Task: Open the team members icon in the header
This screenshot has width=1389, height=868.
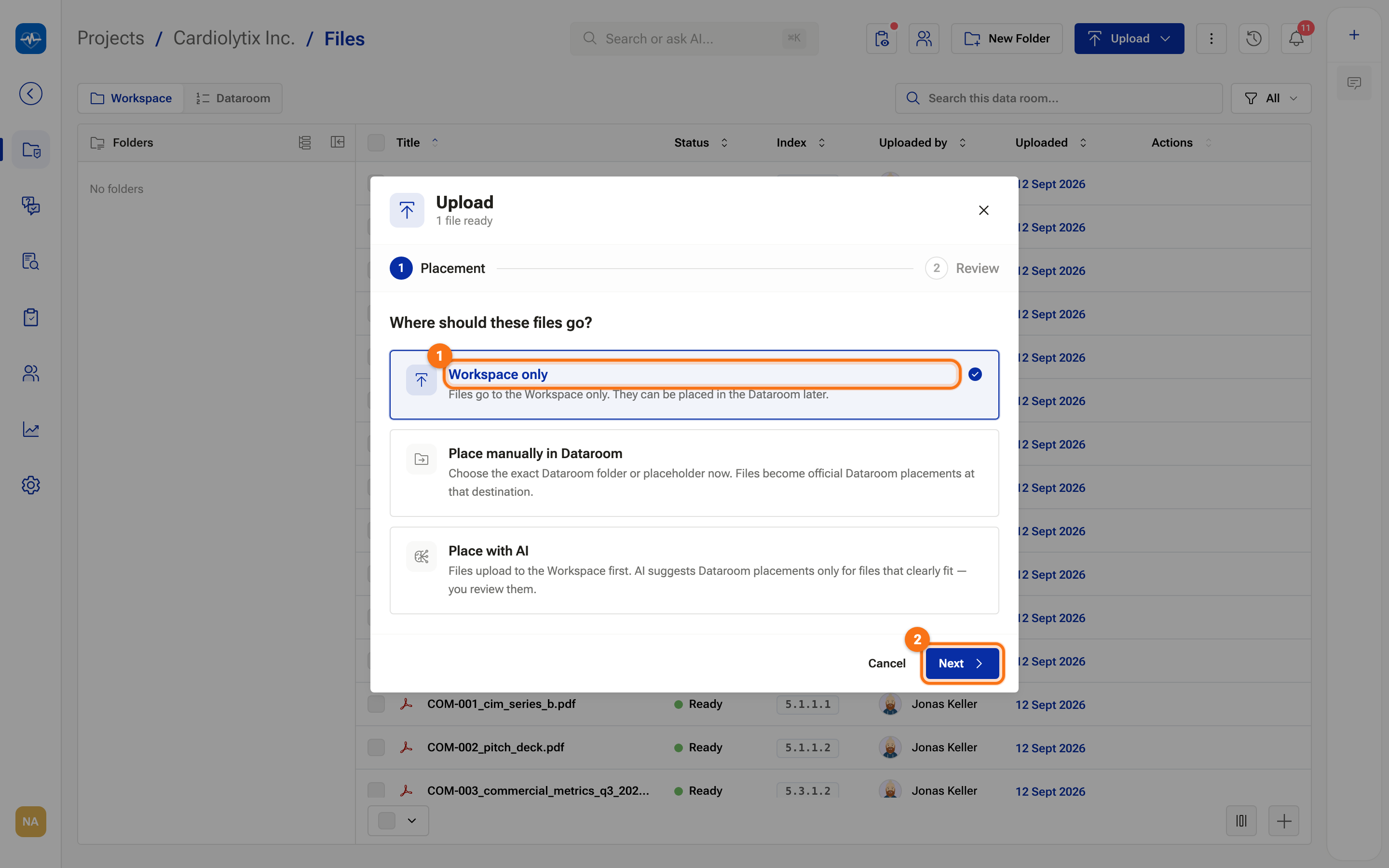Action: (x=924, y=39)
